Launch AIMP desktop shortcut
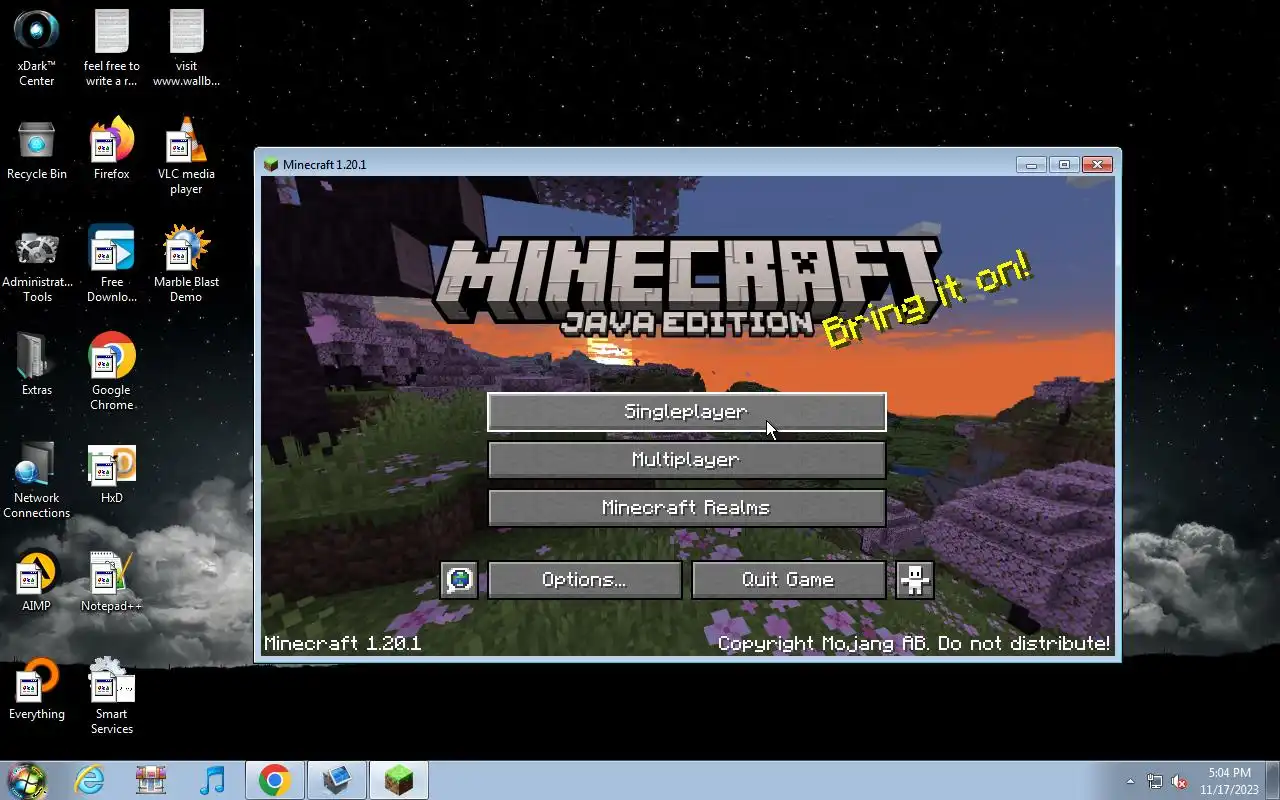This screenshot has width=1280, height=800. point(37,582)
